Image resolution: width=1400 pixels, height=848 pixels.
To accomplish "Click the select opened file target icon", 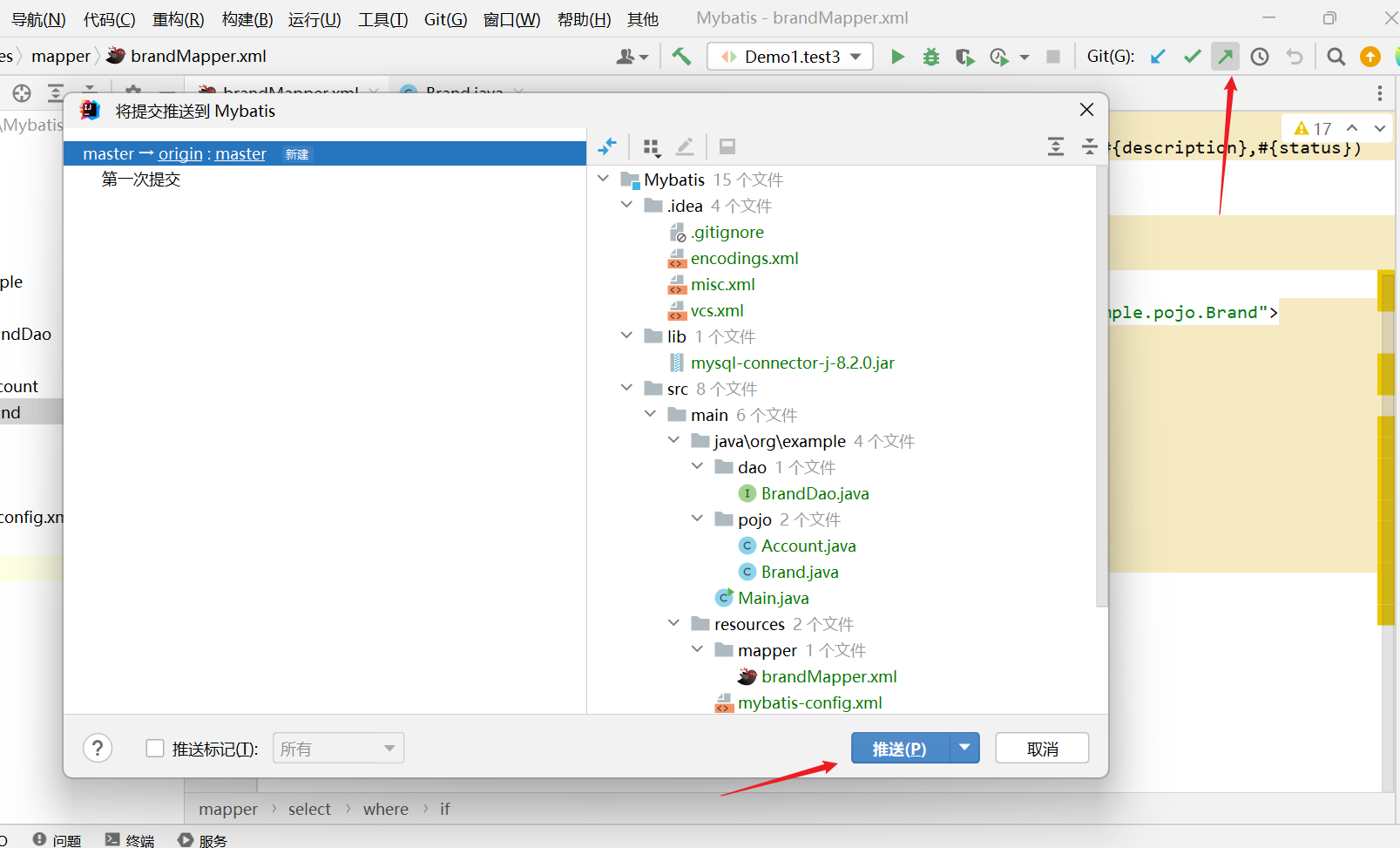I will [22, 93].
